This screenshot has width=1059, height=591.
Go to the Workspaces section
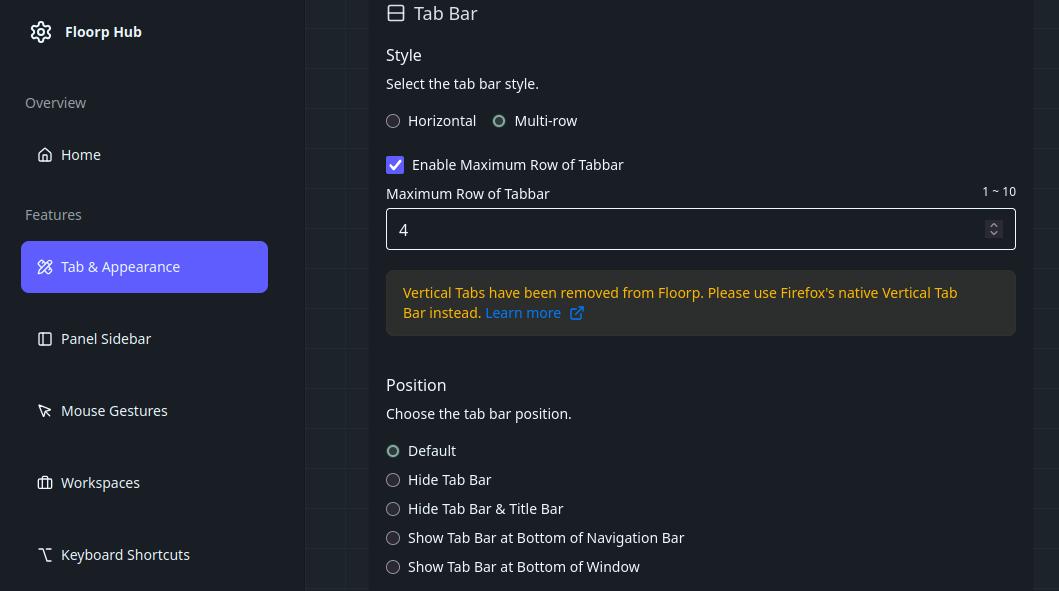[x=100, y=483]
